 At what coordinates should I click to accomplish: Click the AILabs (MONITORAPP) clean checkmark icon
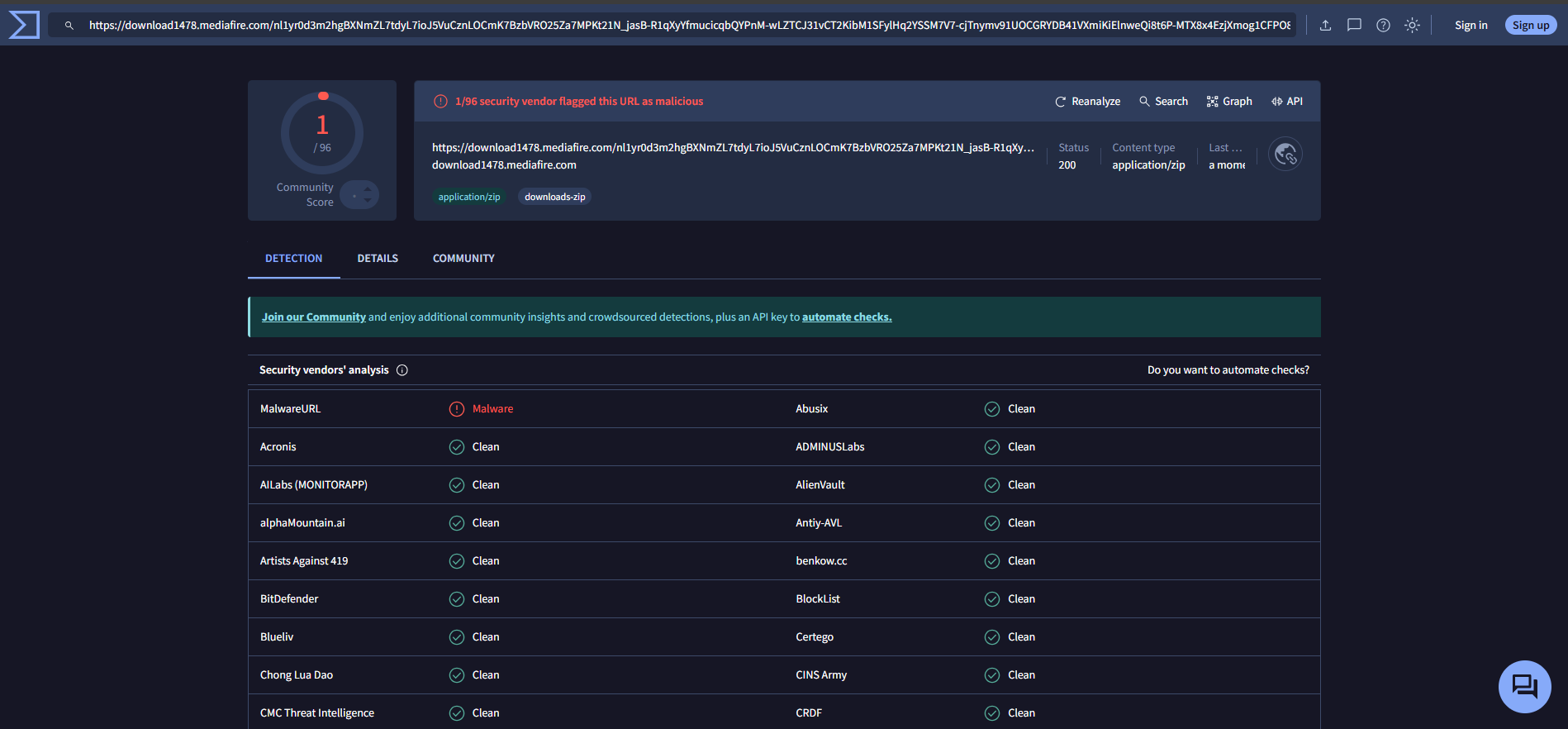tap(457, 485)
